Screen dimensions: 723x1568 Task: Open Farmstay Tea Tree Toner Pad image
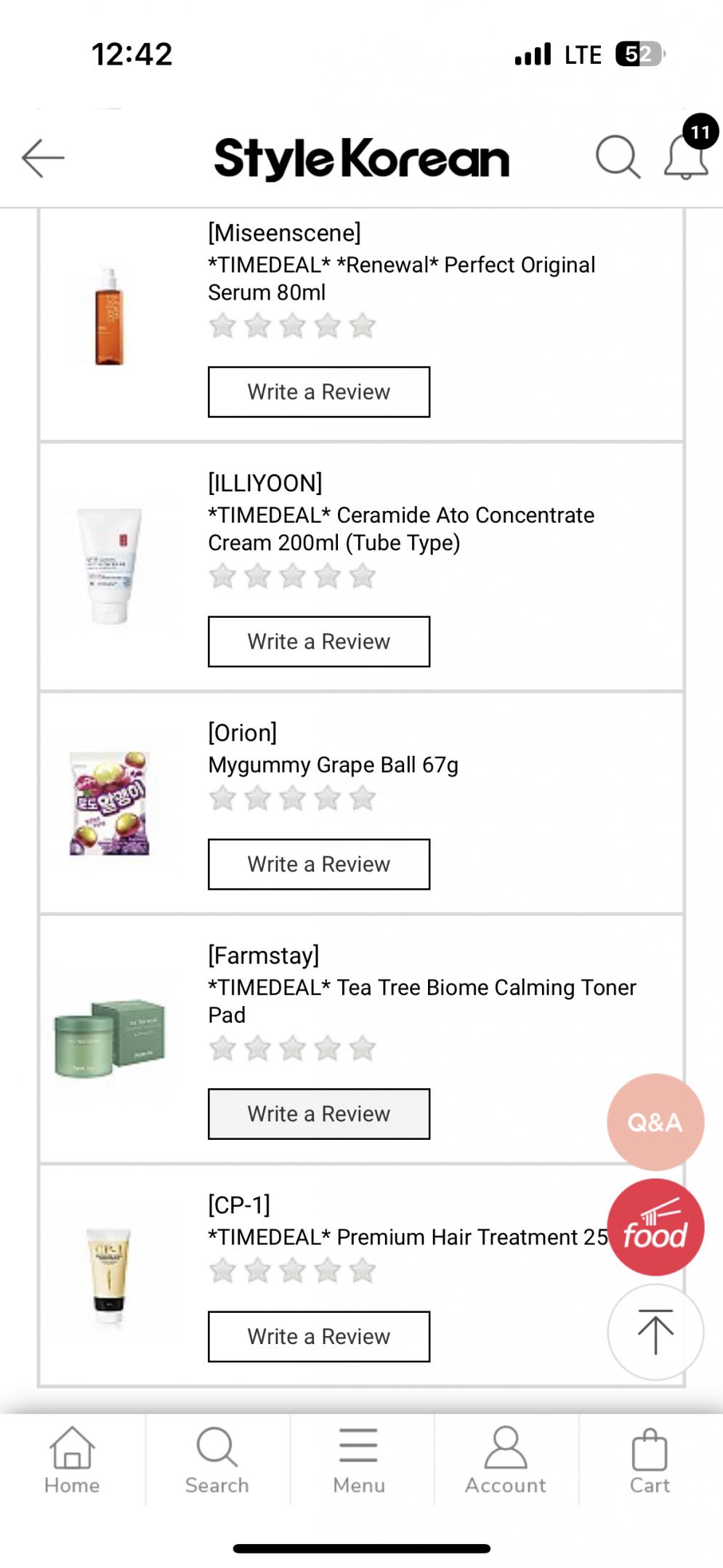coord(110,1038)
